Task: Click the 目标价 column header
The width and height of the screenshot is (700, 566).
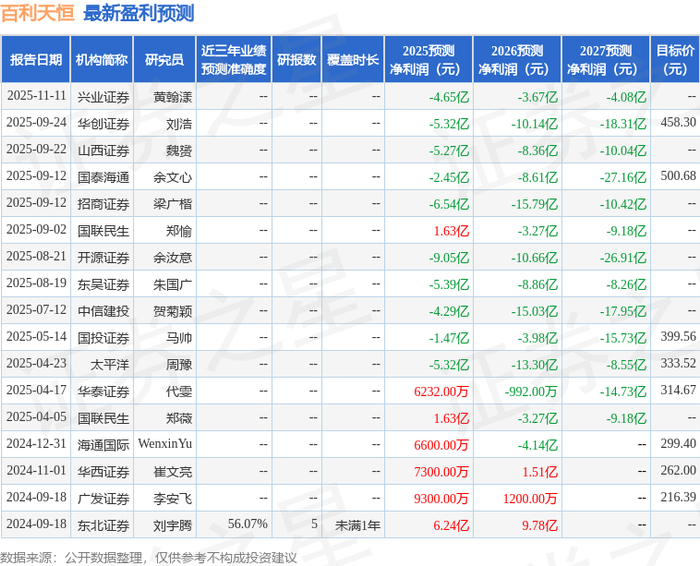Action: pos(675,59)
